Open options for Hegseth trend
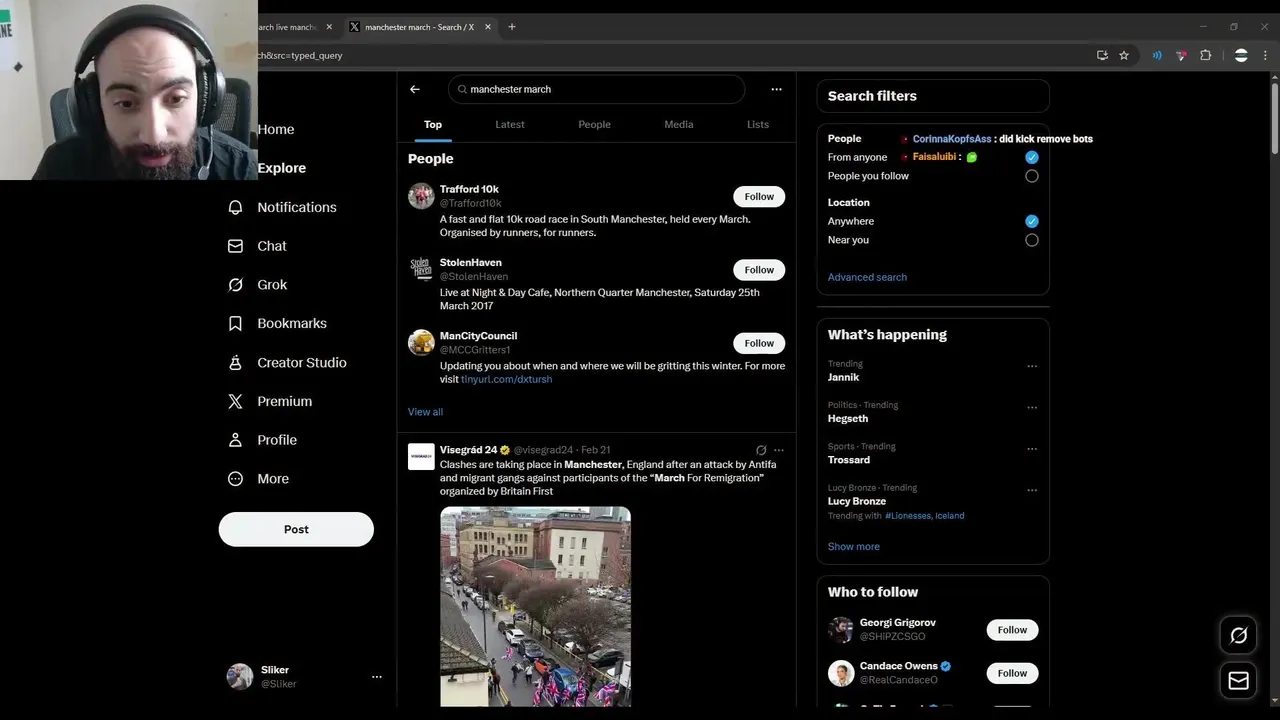The height and width of the screenshot is (720, 1280). coord(1032,407)
